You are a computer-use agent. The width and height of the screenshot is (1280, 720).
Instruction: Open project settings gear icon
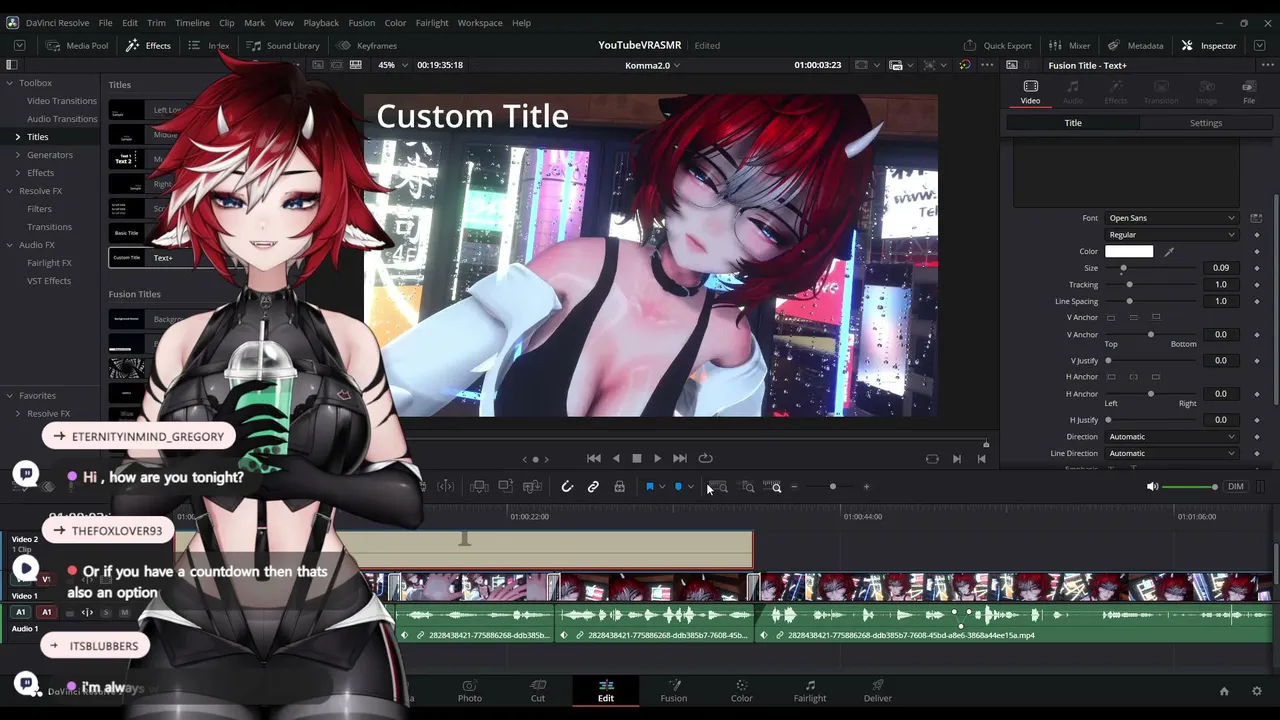[1257, 691]
